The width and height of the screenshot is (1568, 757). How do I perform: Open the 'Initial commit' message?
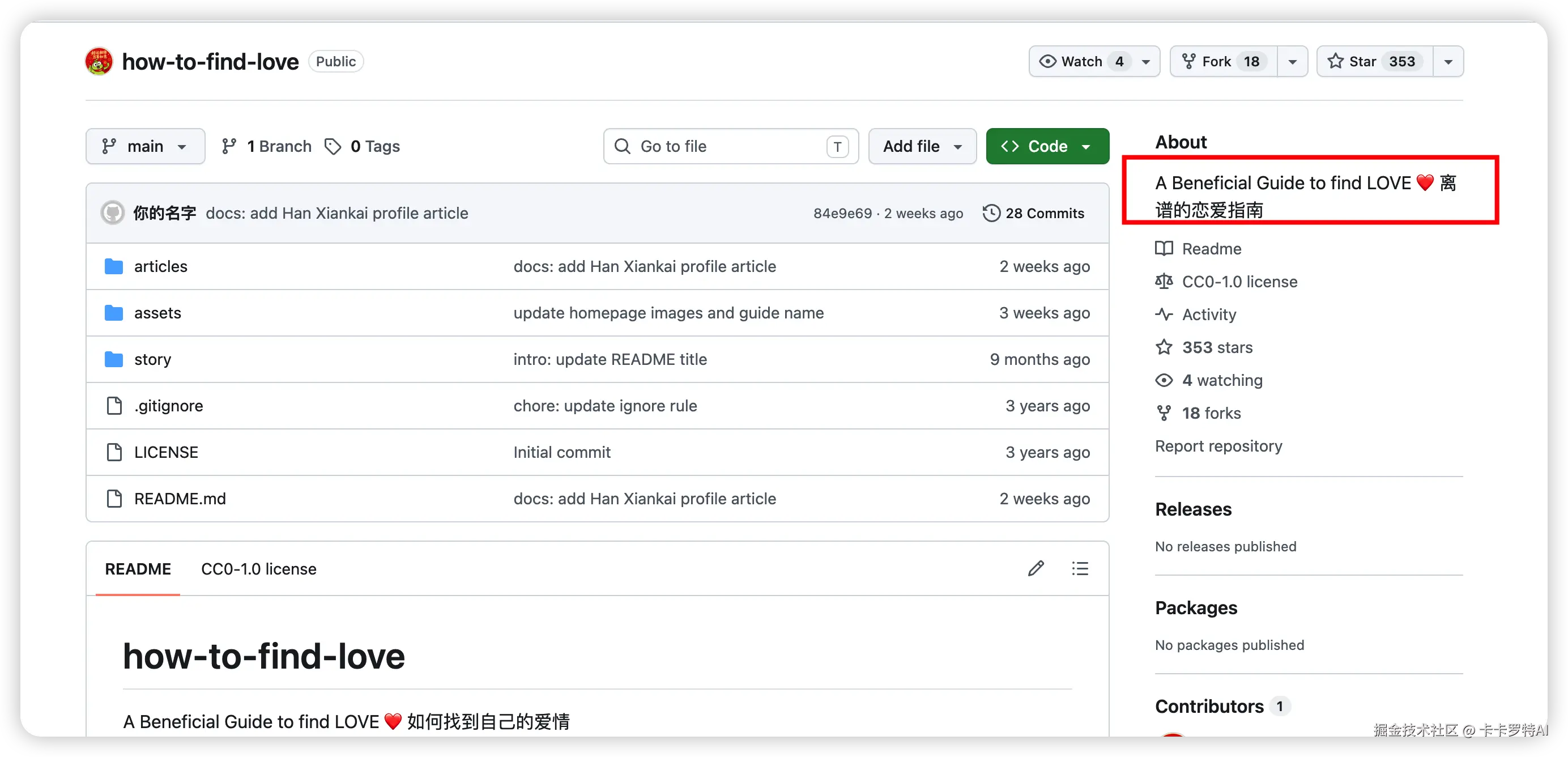coord(562,452)
